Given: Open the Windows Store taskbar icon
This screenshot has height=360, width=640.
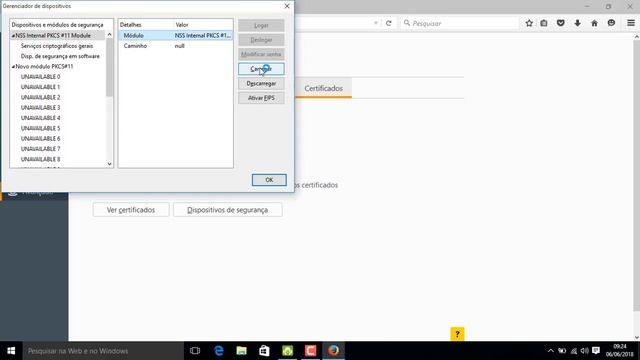Looking at the screenshot, I should click(264, 351).
